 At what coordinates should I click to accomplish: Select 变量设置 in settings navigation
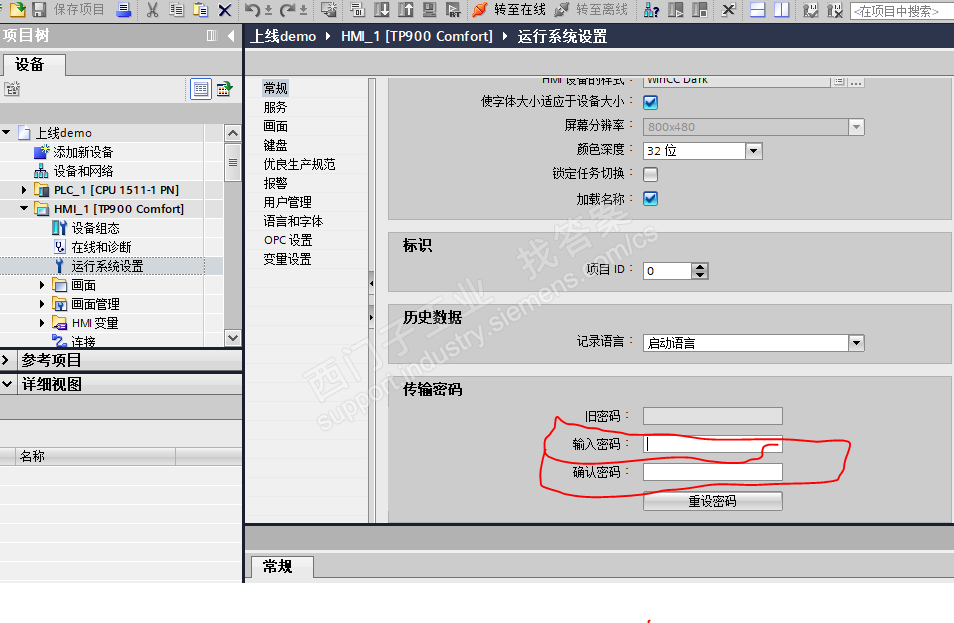[x=287, y=259]
